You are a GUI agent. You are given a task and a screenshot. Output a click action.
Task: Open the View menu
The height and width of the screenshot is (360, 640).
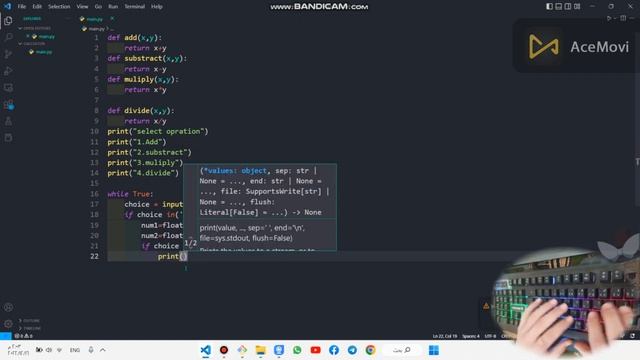82,7
